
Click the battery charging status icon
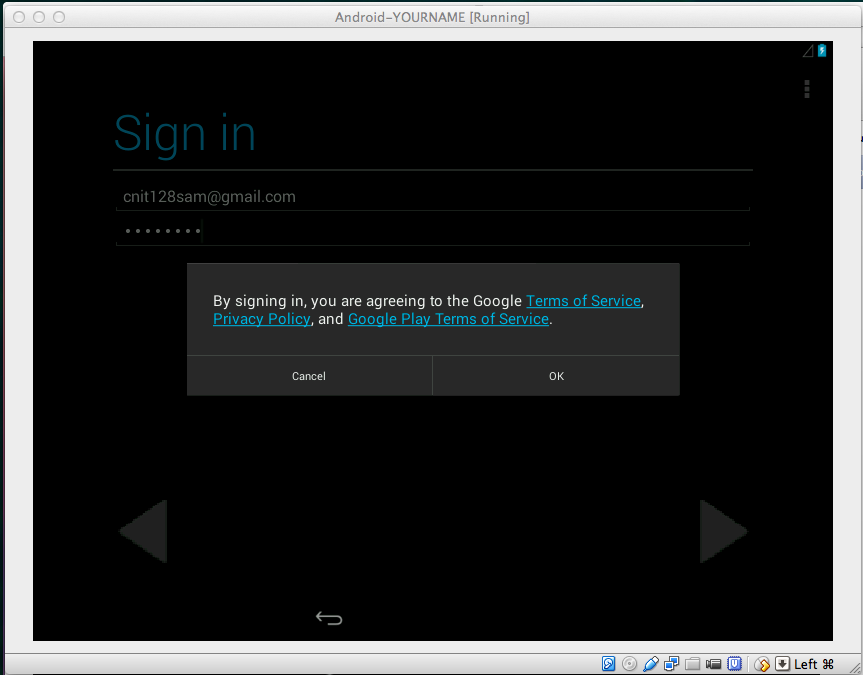click(822, 51)
